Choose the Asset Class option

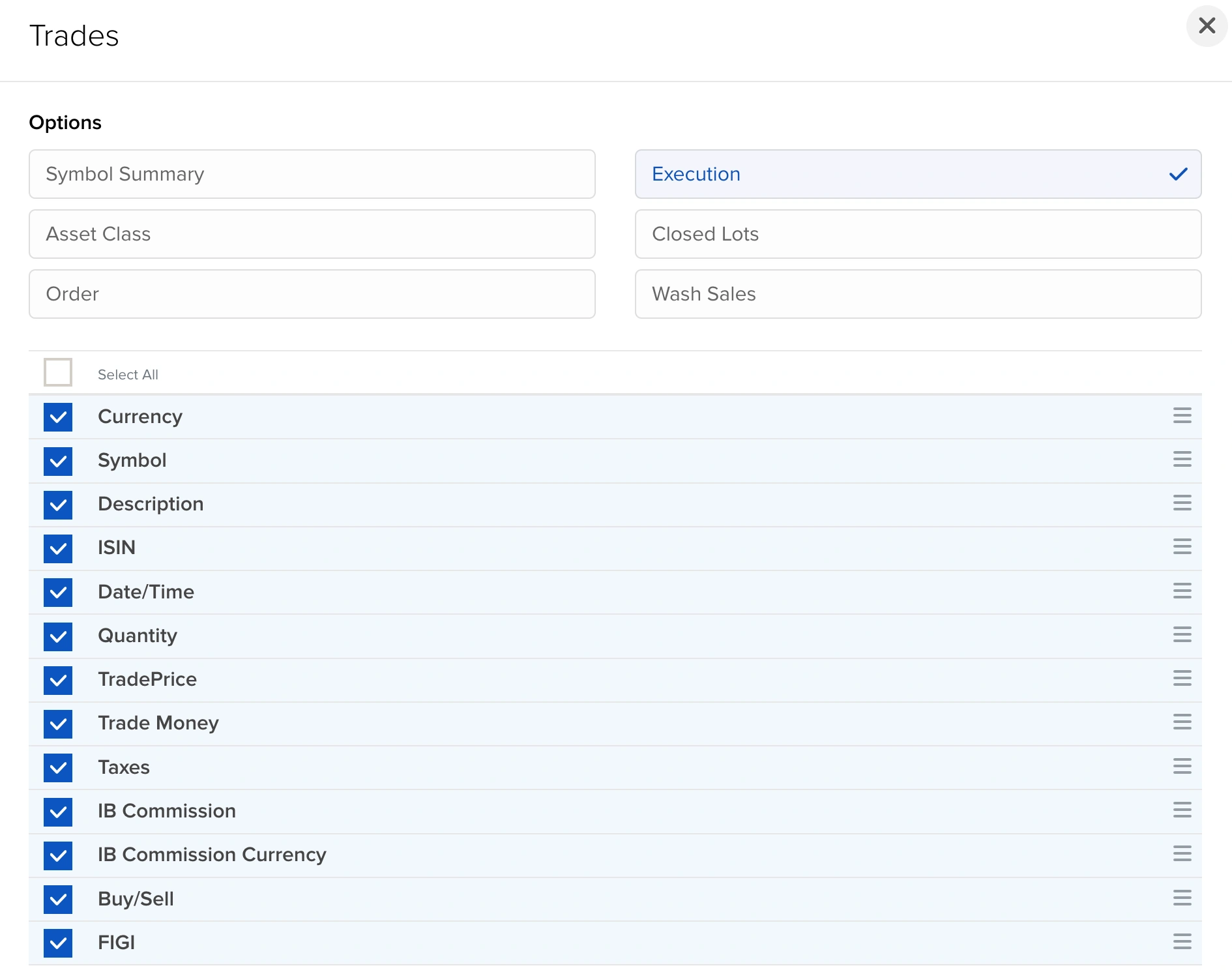[x=312, y=234]
